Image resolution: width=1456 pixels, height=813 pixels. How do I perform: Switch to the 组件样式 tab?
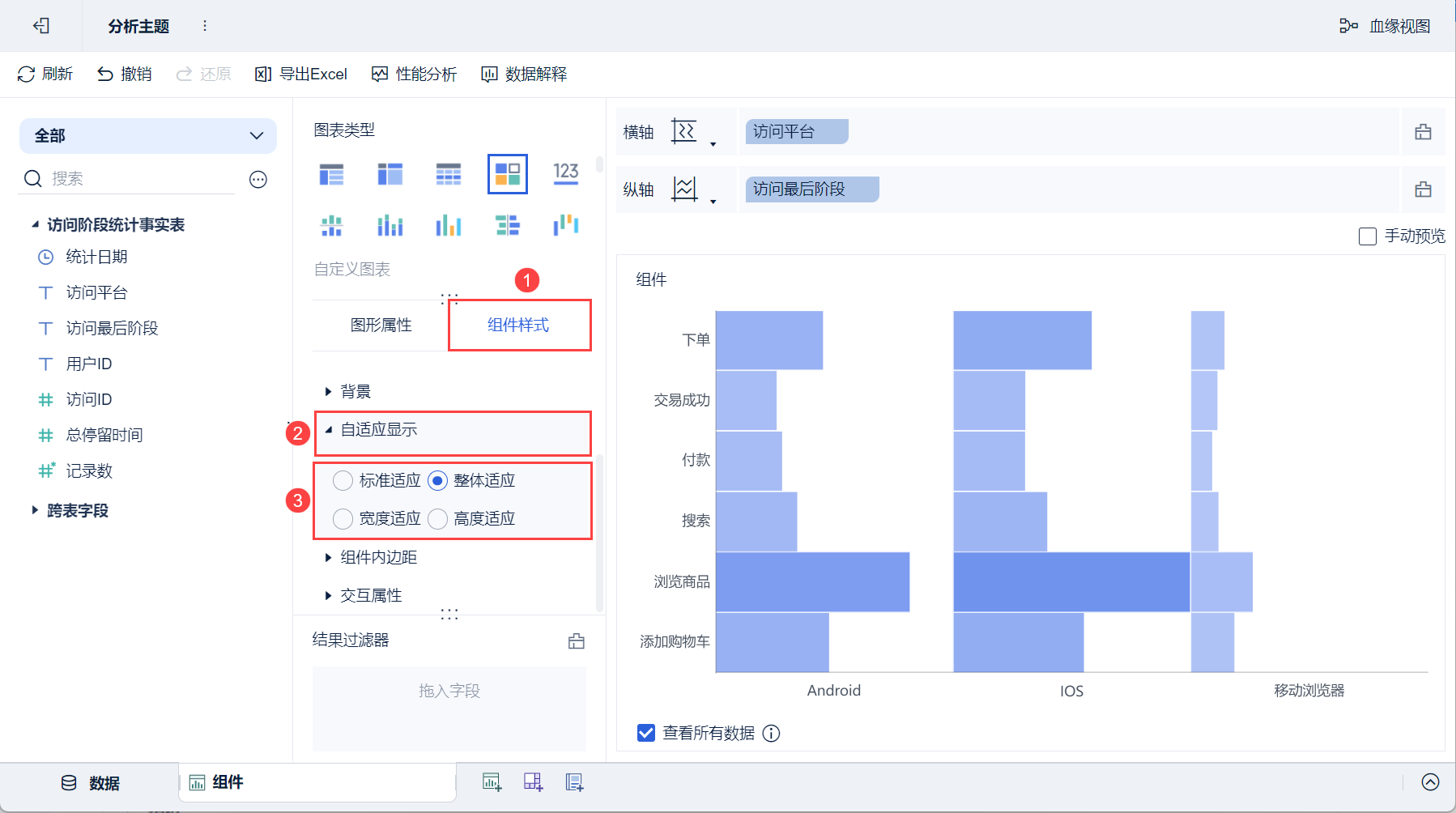[x=518, y=325]
